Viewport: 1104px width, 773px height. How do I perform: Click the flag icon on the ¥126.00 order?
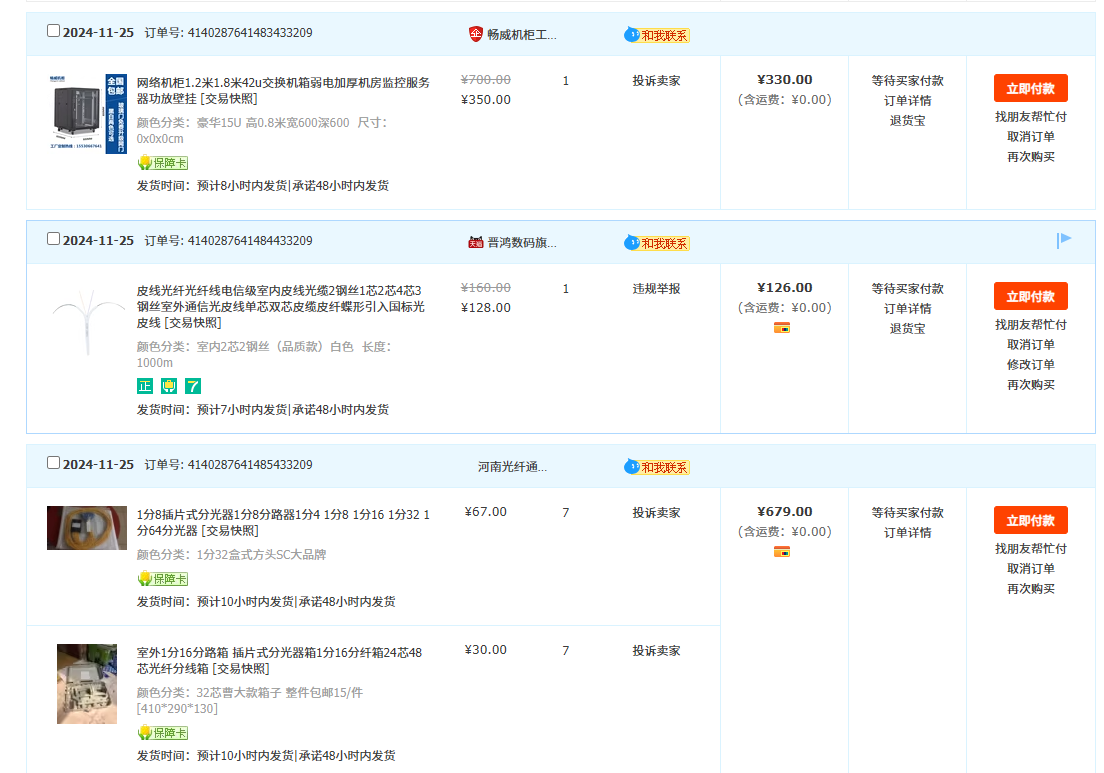point(1064,240)
